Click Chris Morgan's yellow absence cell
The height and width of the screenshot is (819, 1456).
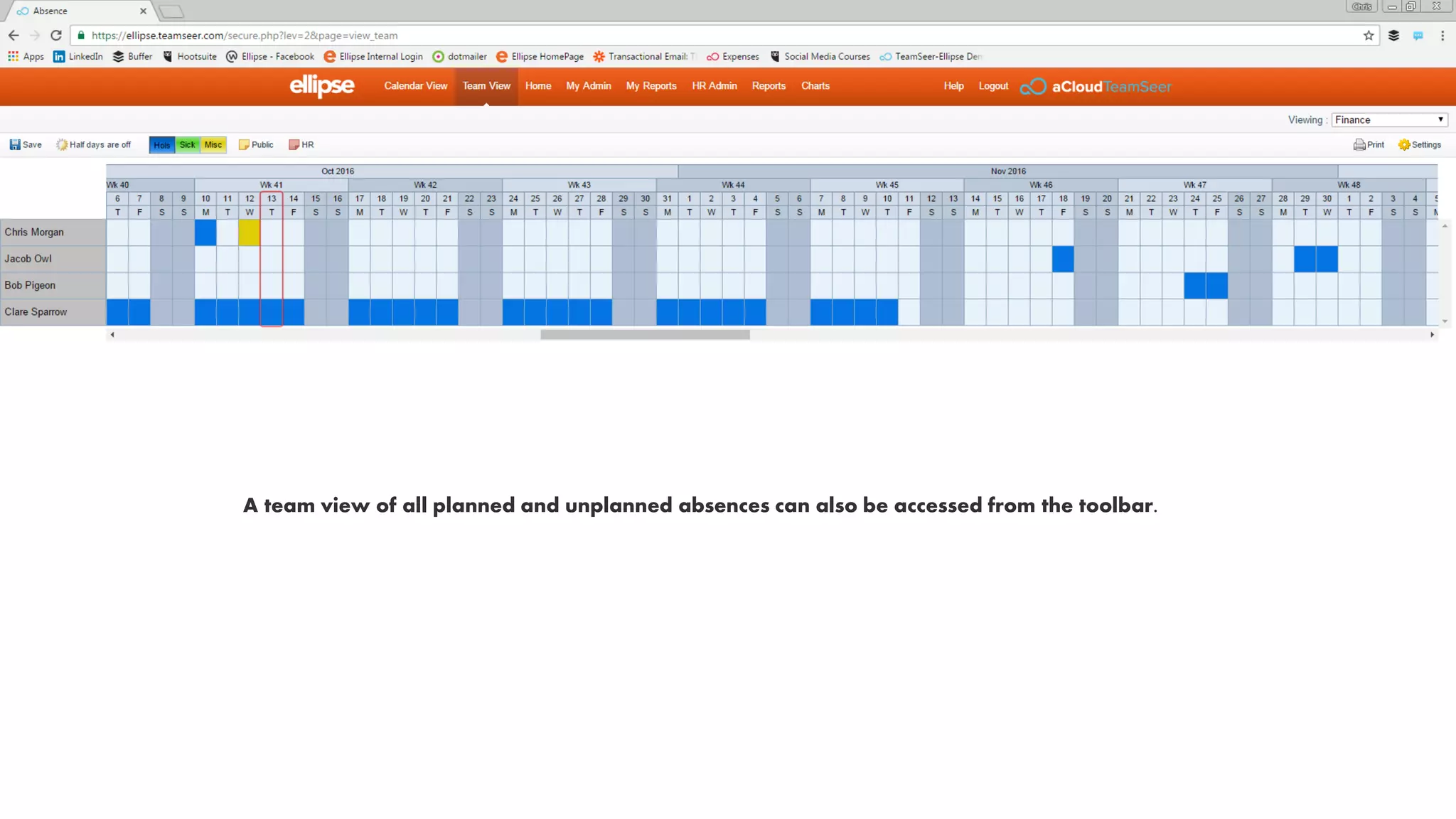click(250, 232)
